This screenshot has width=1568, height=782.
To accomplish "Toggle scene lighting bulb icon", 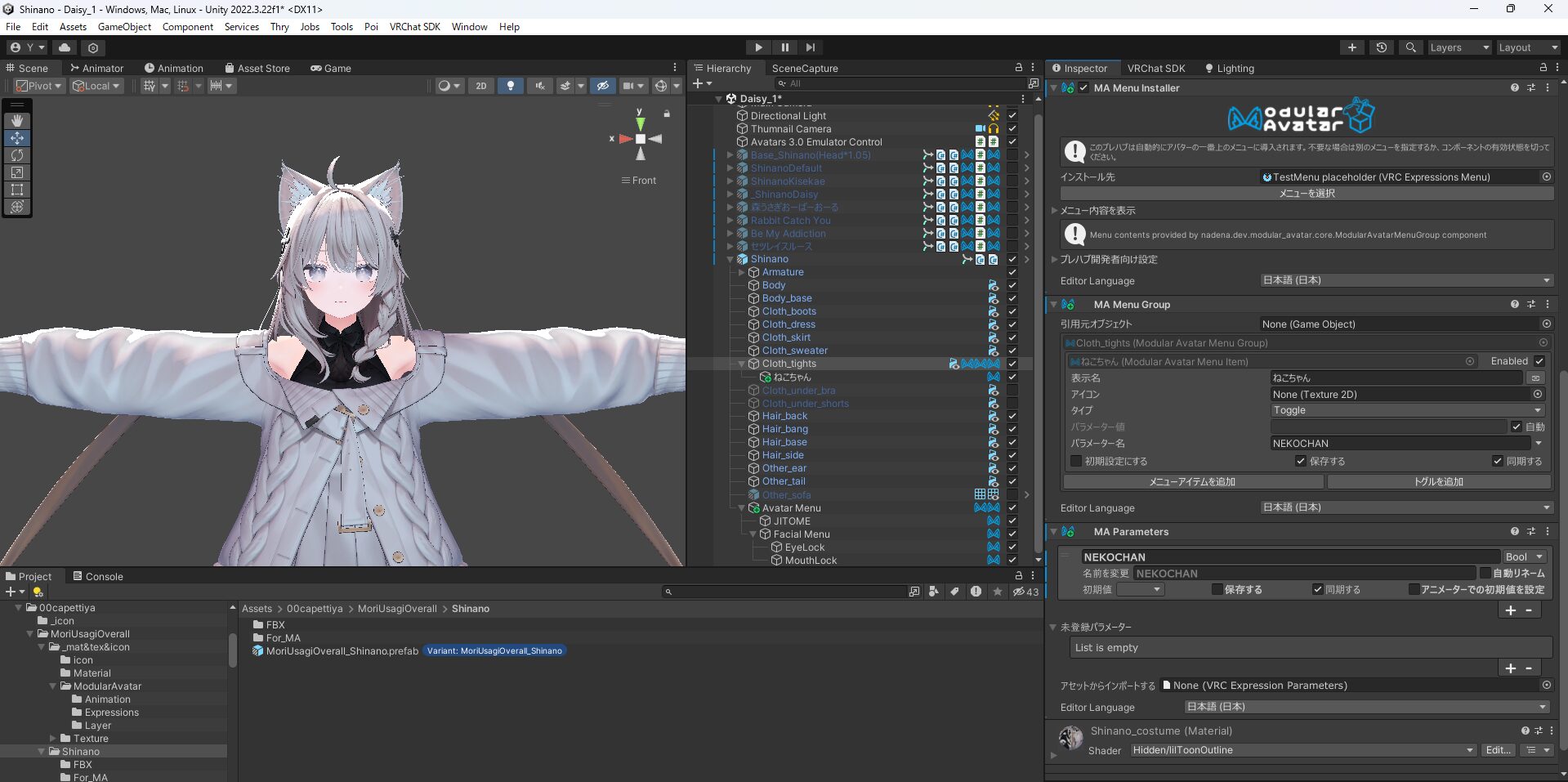I will (x=511, y=86).
